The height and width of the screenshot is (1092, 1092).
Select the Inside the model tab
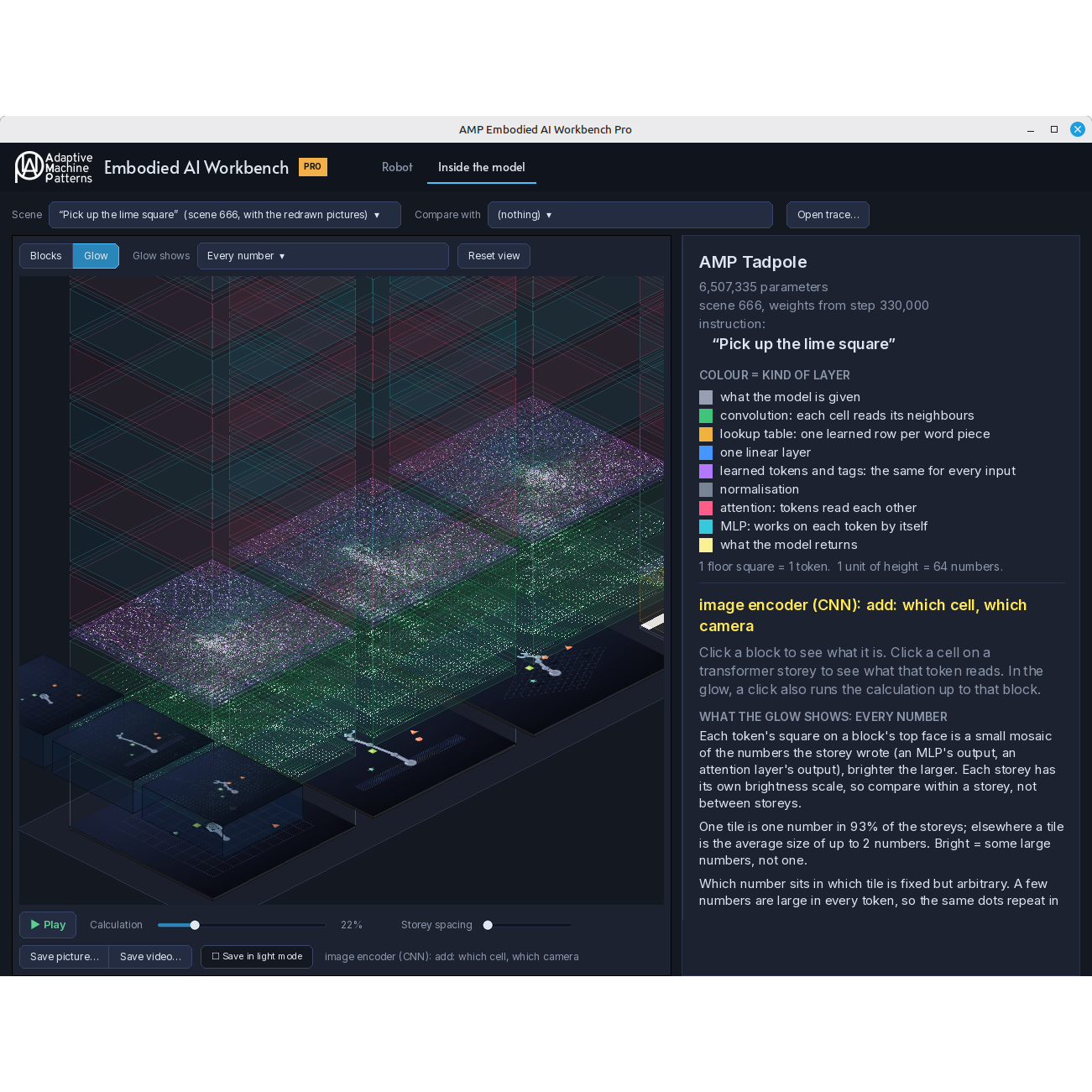click(482, 167)
